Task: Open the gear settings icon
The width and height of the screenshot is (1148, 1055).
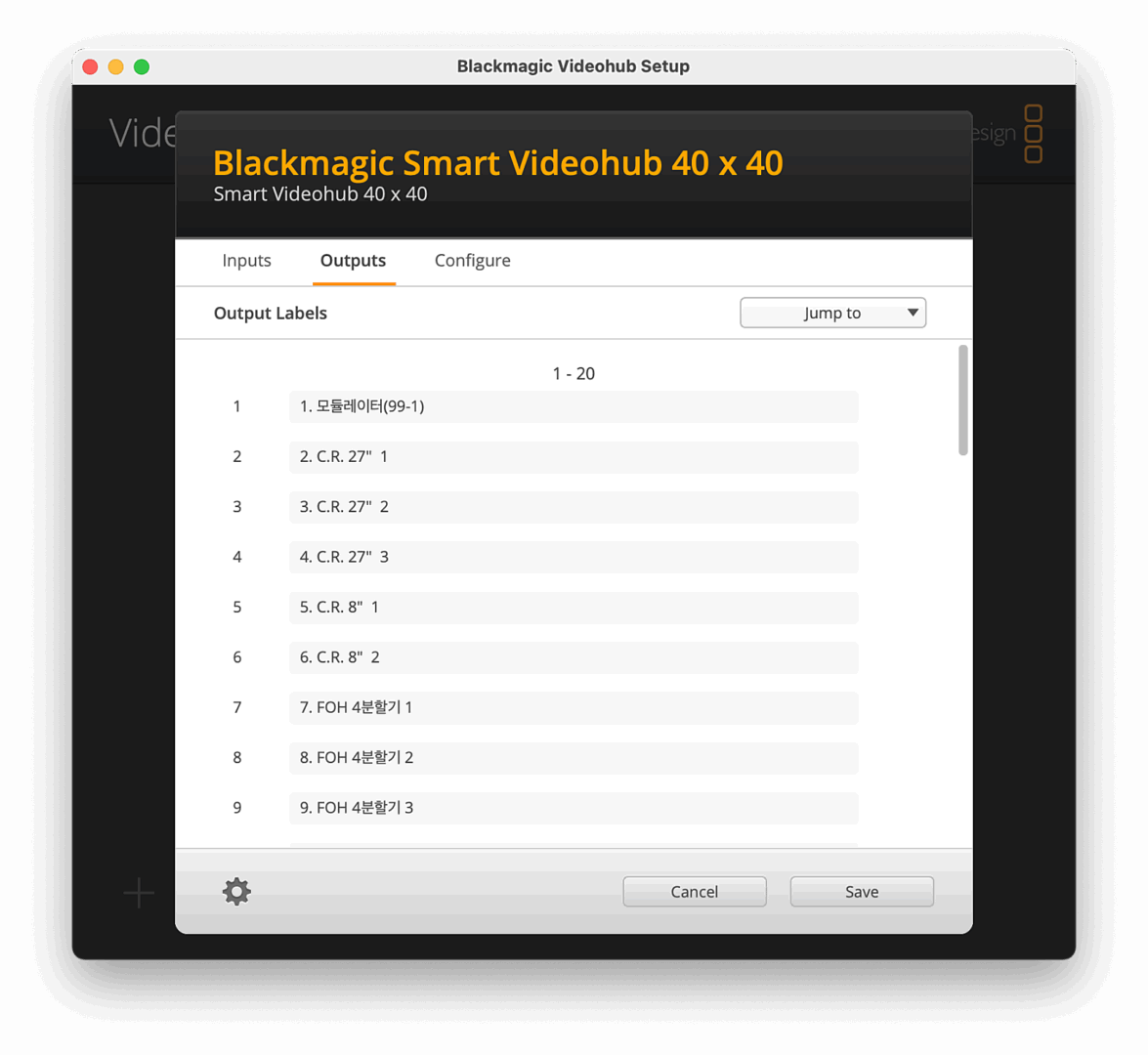Action: (x=236, y=891)
